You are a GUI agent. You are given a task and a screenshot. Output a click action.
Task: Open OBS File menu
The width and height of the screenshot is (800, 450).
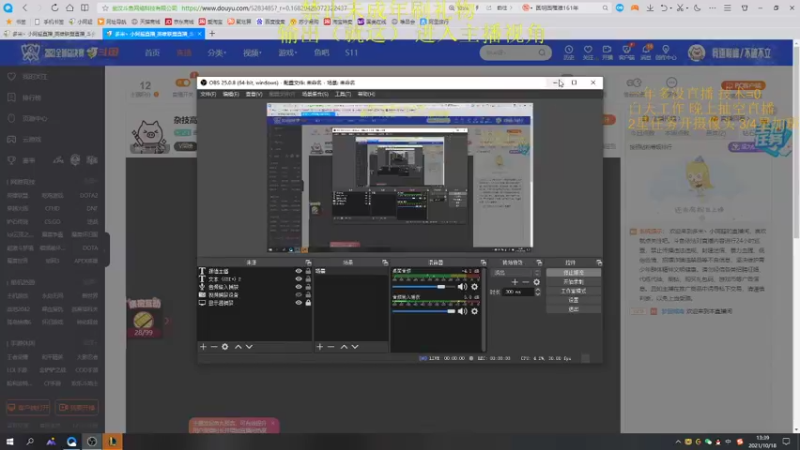tap(208, 94)
